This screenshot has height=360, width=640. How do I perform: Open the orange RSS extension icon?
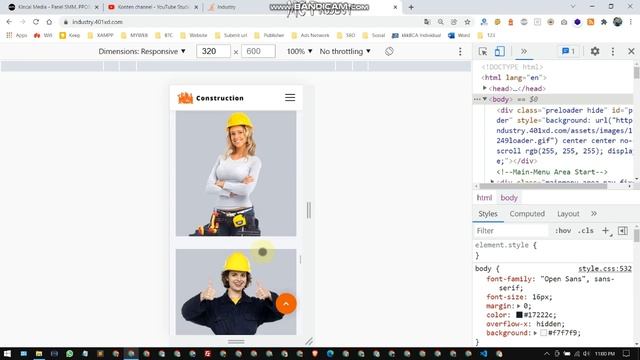pos(590,22)
